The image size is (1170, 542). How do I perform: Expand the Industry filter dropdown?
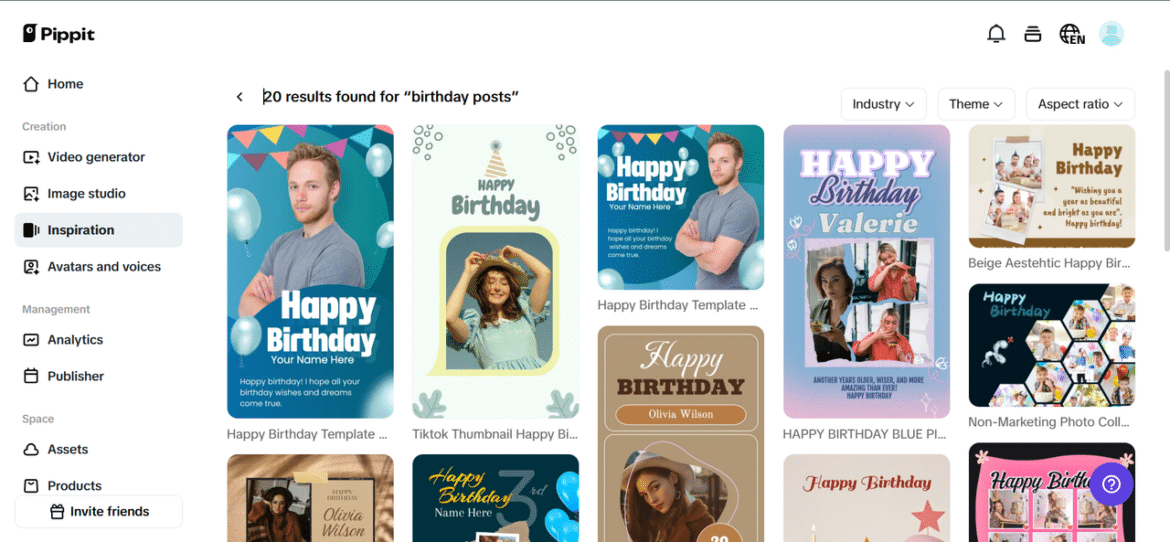coord(883,104)
